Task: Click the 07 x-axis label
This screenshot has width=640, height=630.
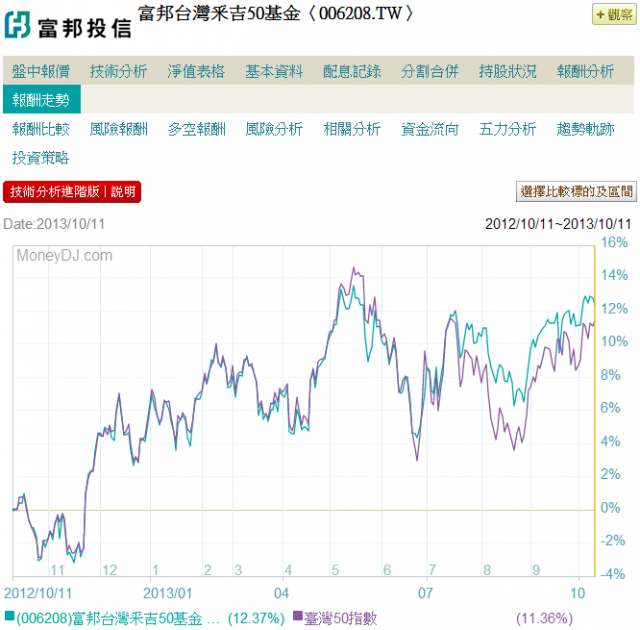Action: tap(425, 593)
